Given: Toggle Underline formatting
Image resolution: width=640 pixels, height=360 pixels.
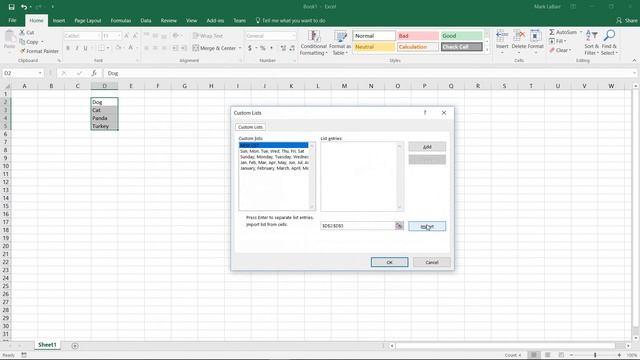Looking at the screenshot, I should (85, 48).
